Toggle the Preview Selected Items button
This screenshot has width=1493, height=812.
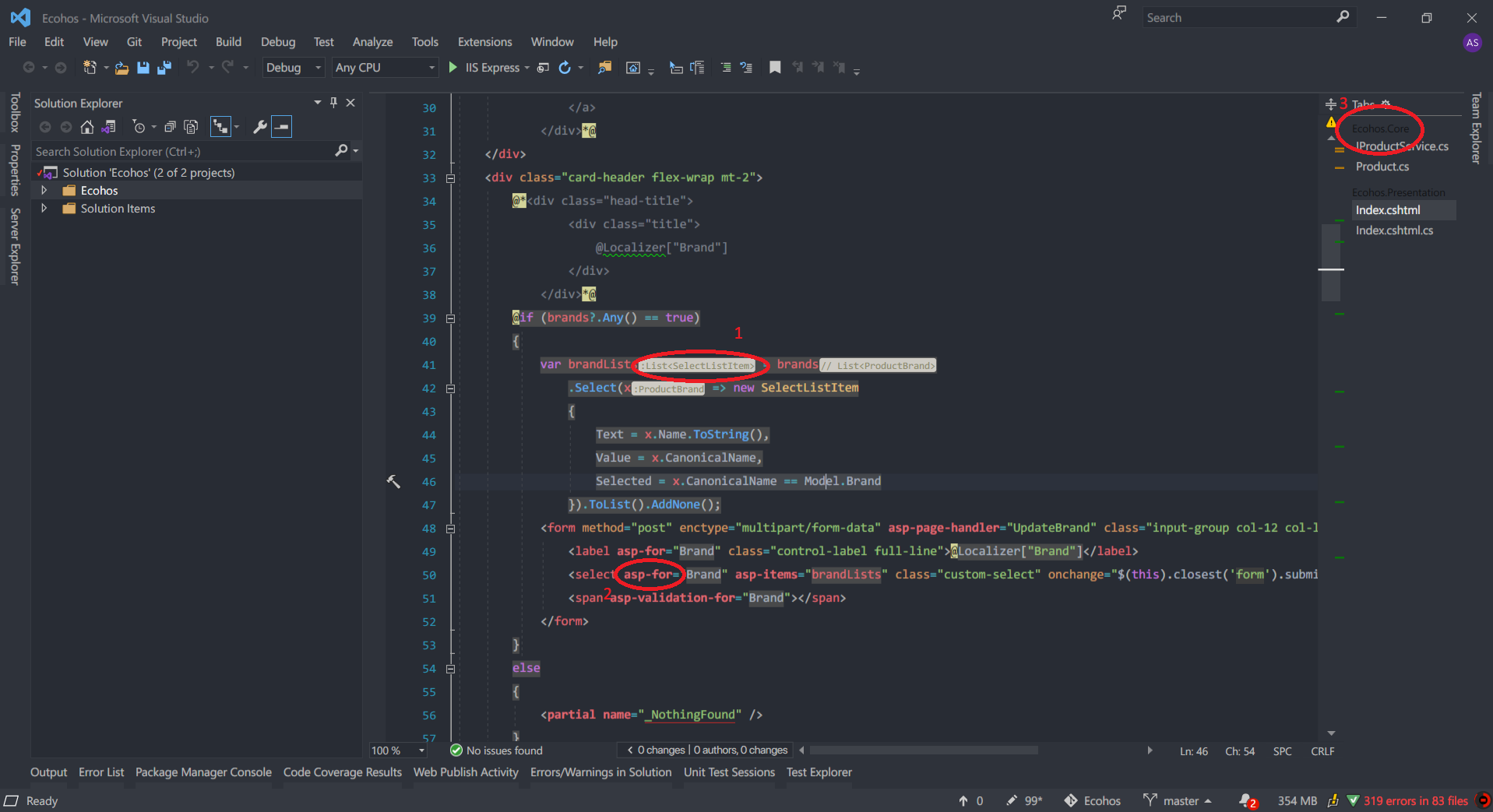point(282,127)
